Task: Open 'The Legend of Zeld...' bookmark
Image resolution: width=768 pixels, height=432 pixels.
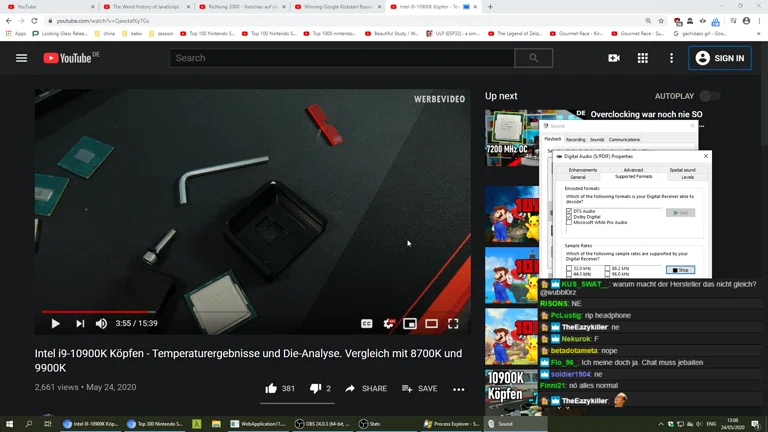Action: [x=515, y=34]
